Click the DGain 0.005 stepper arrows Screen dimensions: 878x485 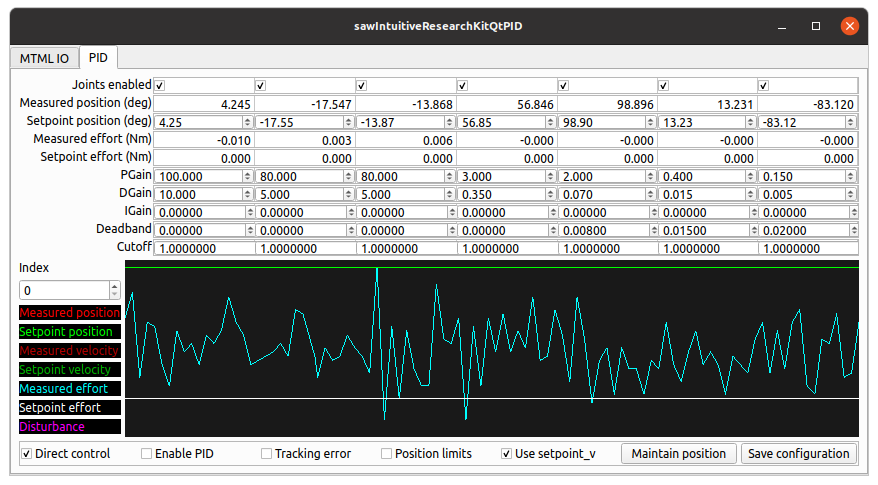[851, 194]
